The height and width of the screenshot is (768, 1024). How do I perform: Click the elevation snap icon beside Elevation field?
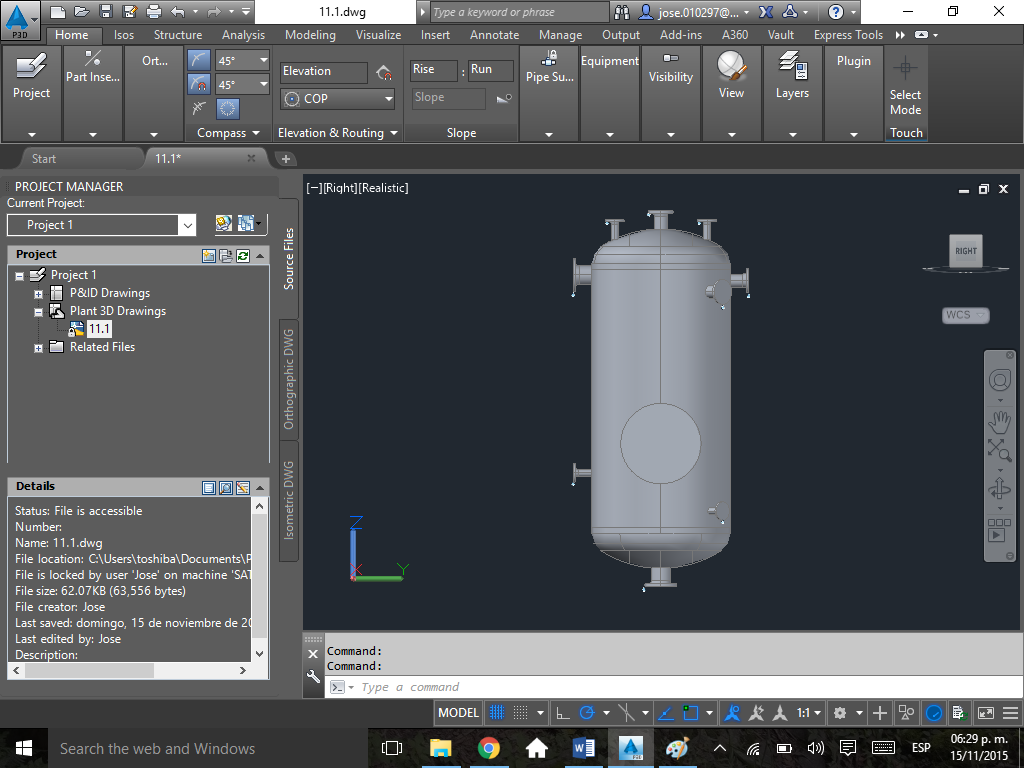pos(385,72)
